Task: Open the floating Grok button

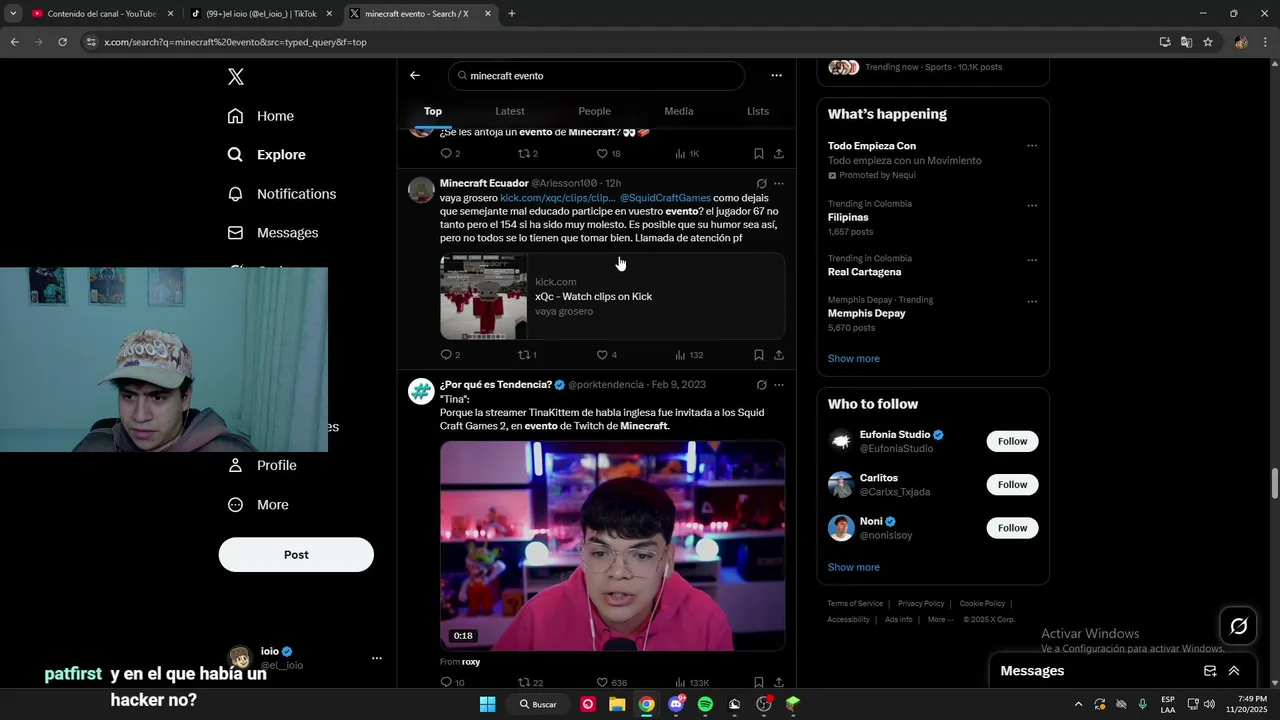Action: (x=1239, y=626)
